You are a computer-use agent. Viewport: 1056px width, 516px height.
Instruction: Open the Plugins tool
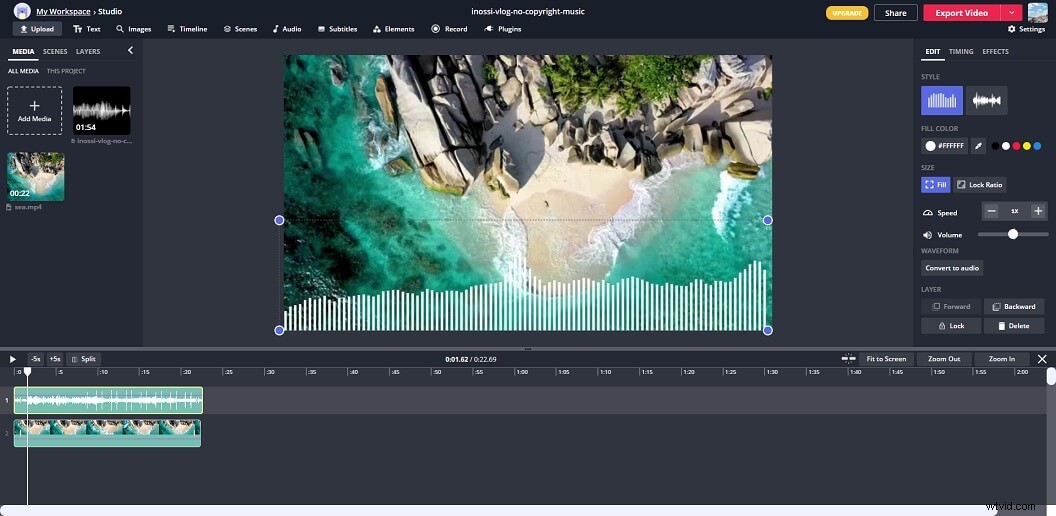502,29
